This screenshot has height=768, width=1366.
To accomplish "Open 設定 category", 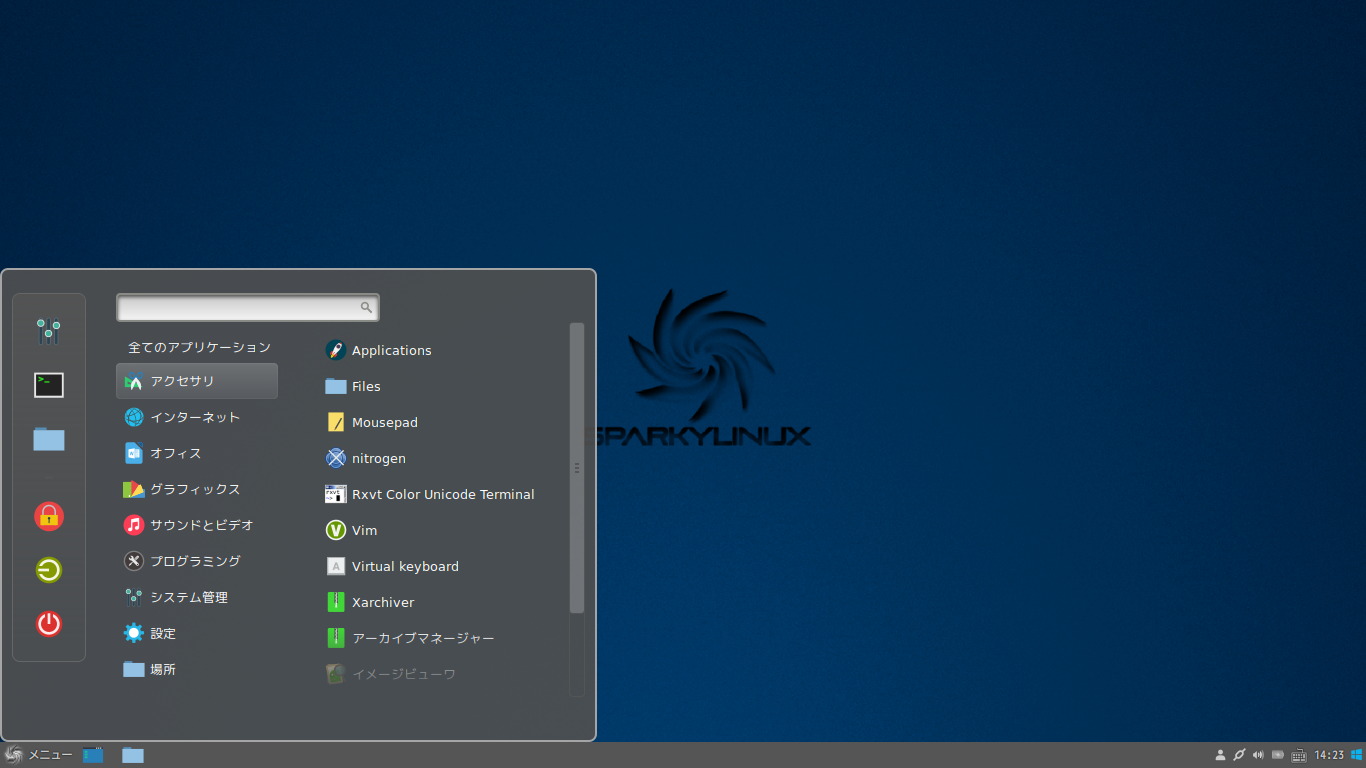I will (x=197, y=633).
